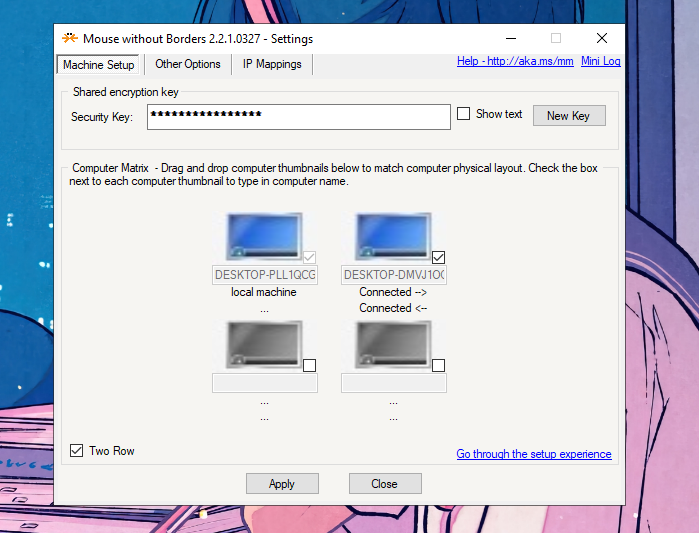The image size is (699, 533).
Task: Select the DESKTOP-PLL1QCG computer thumbnail
Action: coord(263,237)
